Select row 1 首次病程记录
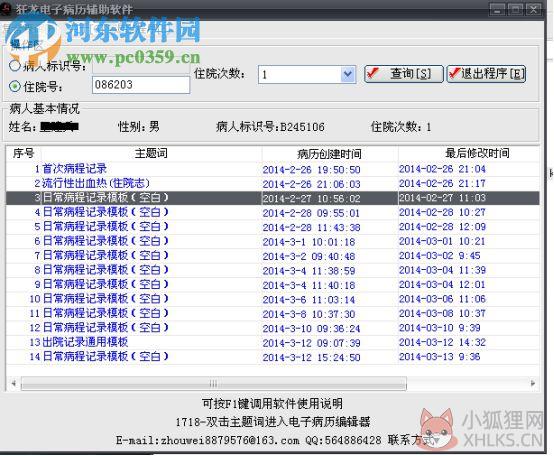This screenshot has height=456, width=554. pos(272,169)
